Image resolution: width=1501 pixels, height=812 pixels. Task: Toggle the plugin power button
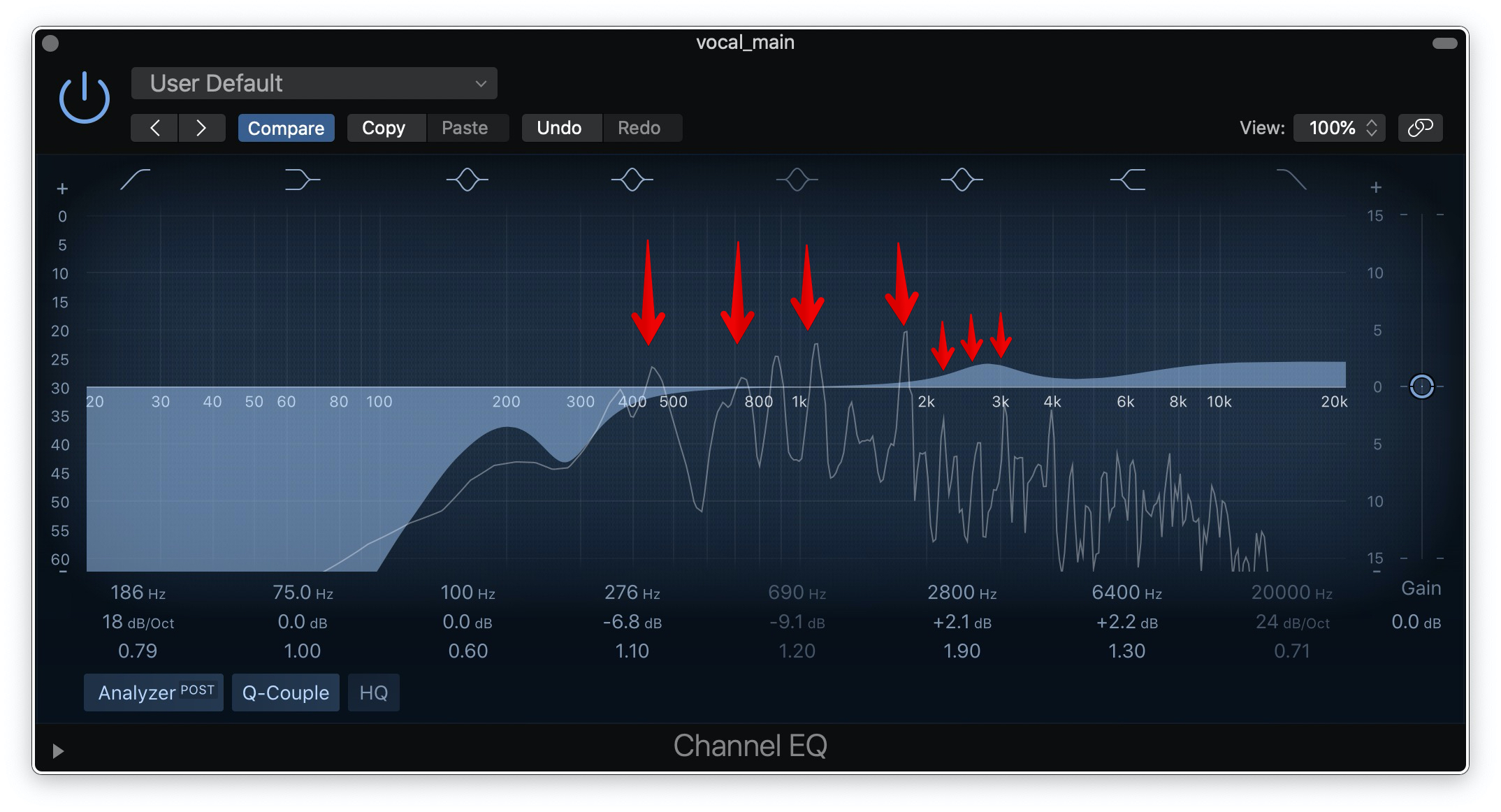click(x=84, y=98)
